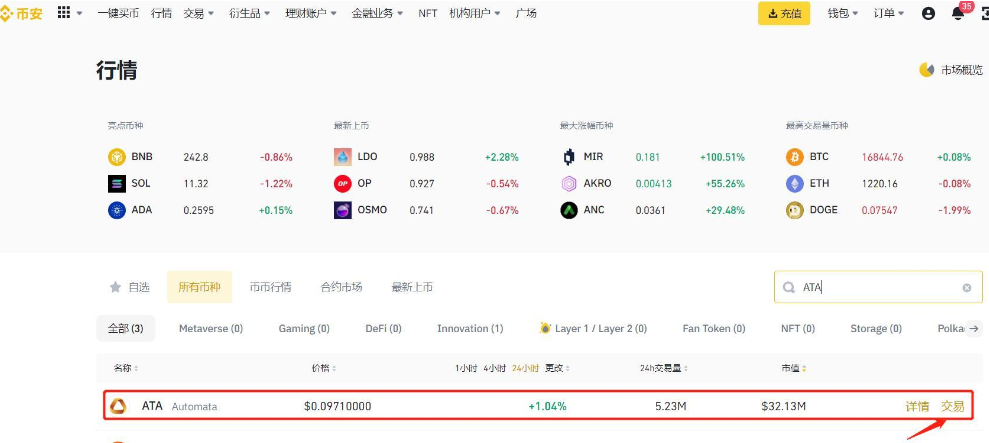The height and width of the screenshot is (443, 989).
Task: Expand the 衍生品 dropdown menu
Action: [x=250, y=13]
